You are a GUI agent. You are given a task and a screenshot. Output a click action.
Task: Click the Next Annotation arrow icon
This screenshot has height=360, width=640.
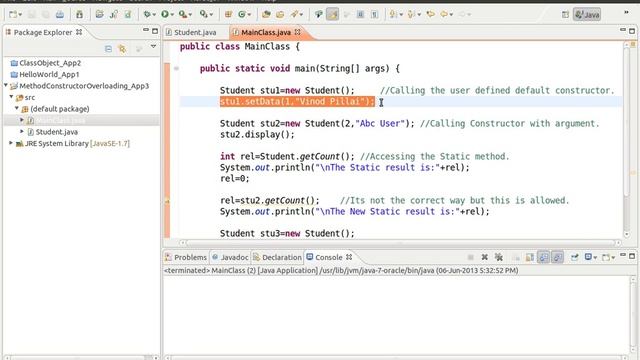pos(393,15)
